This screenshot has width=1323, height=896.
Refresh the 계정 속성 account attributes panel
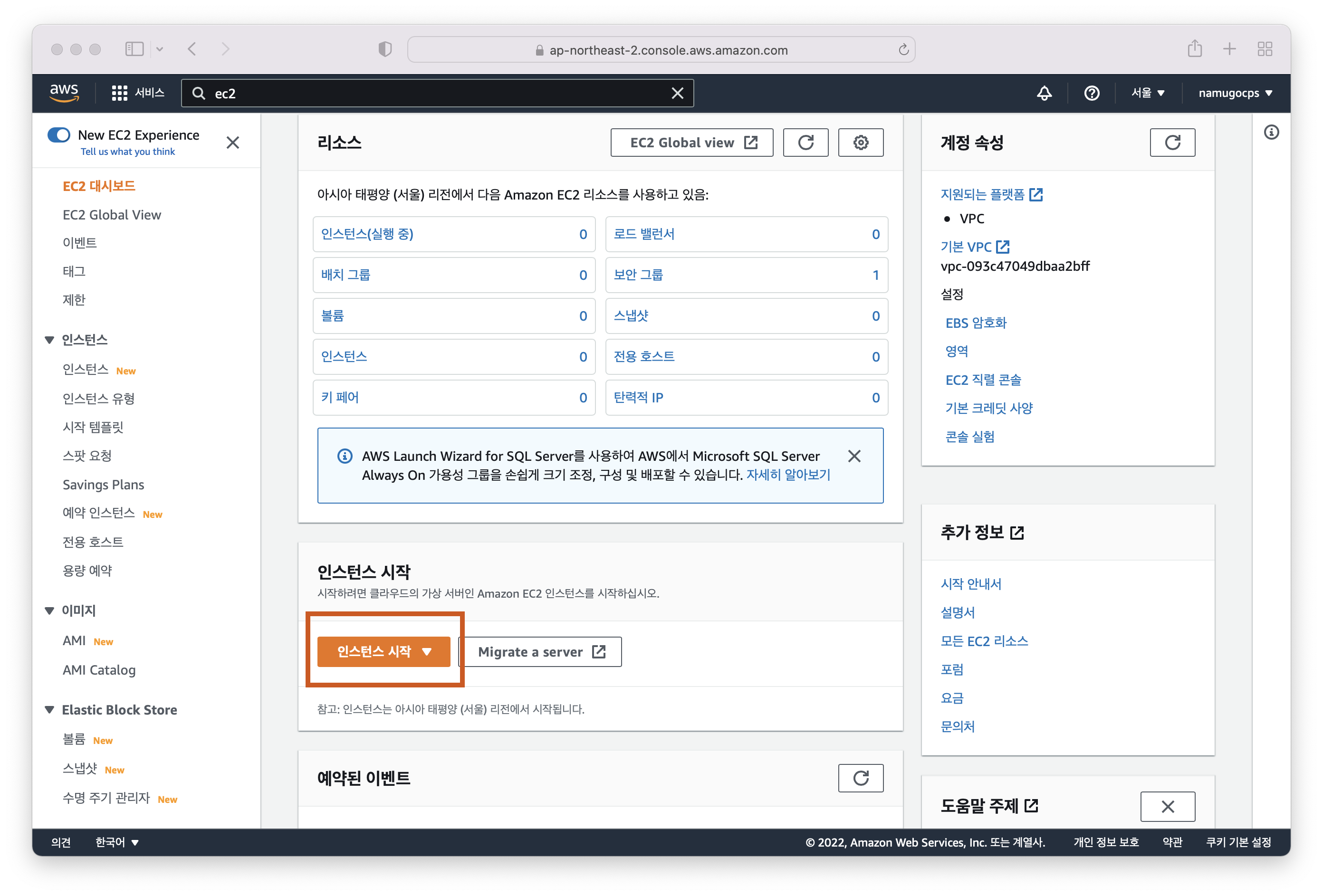[x=1172, y=143]
